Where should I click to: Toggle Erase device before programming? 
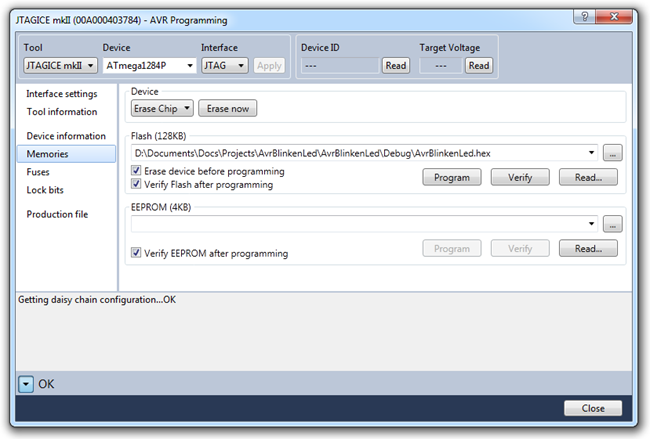coord(137,172)
